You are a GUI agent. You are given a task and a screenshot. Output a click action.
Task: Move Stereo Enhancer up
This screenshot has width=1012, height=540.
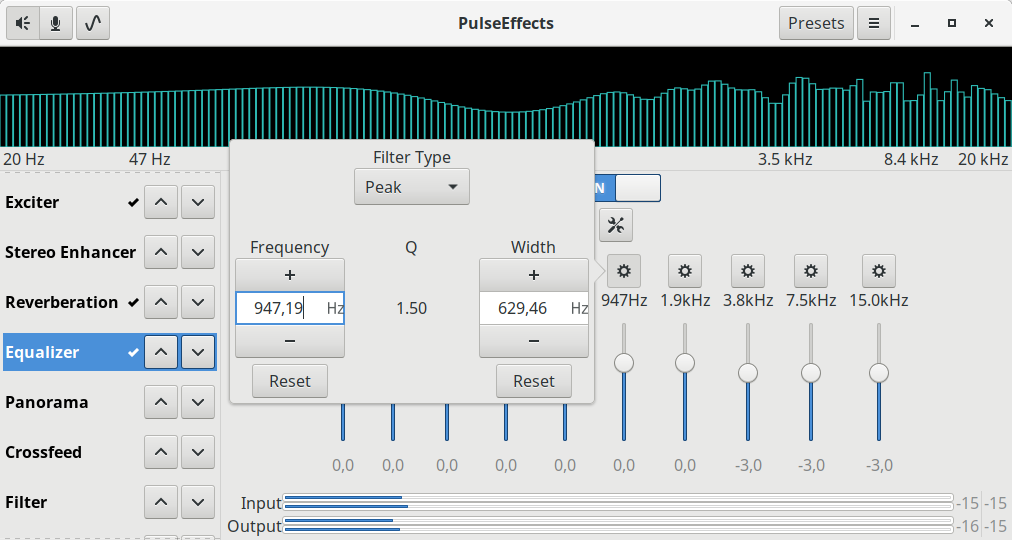[161, 252]
